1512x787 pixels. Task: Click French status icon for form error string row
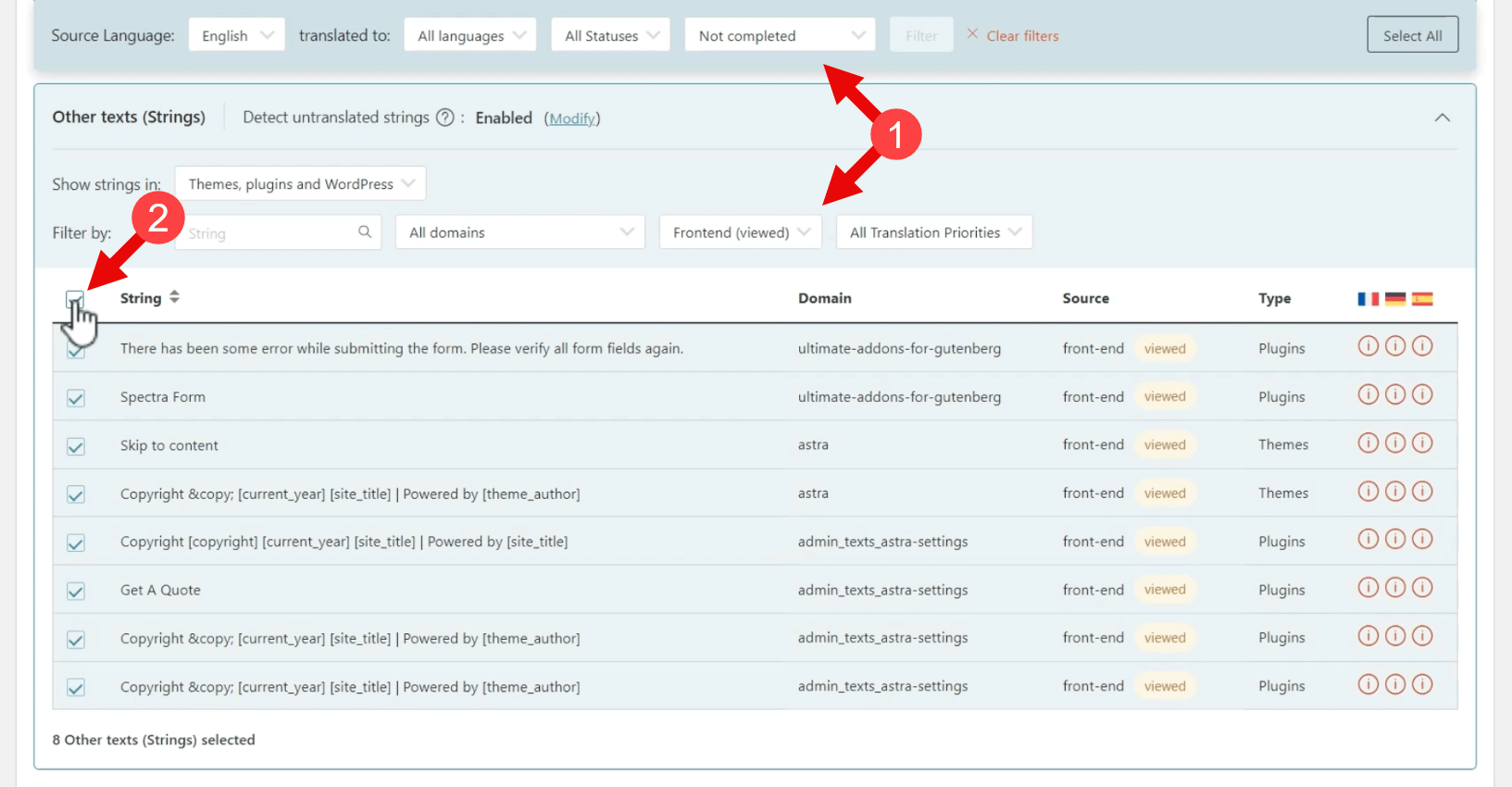point(1368,346)
